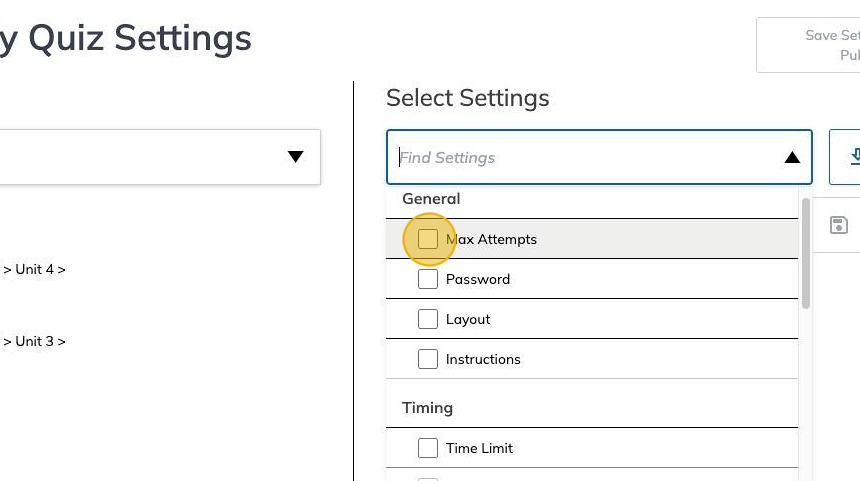Select the Instructions checkbox
Screen dimensions: 860x481
click(x=428, y=359)
